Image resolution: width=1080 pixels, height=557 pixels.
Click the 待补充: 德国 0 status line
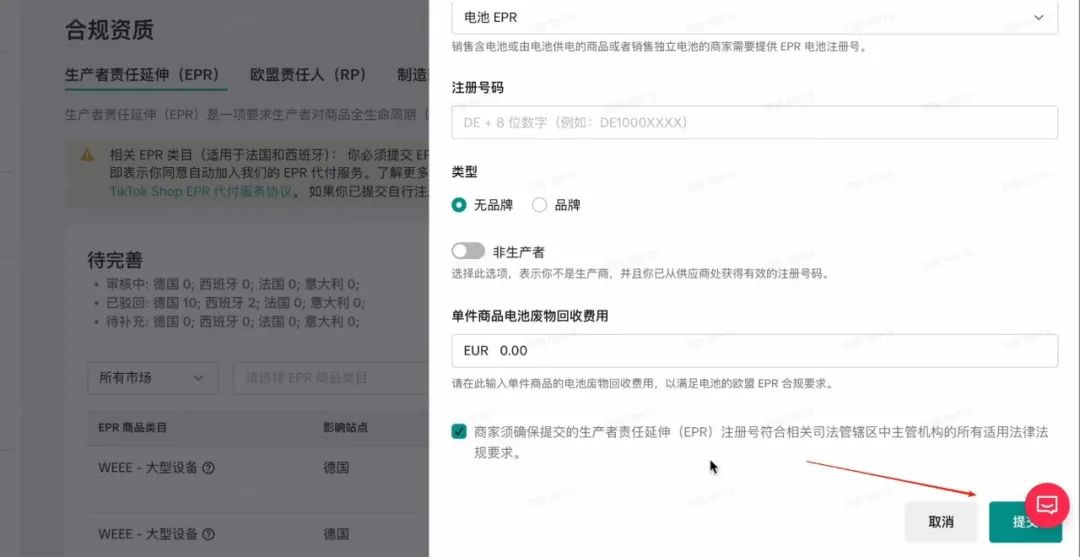pos(231,322)
